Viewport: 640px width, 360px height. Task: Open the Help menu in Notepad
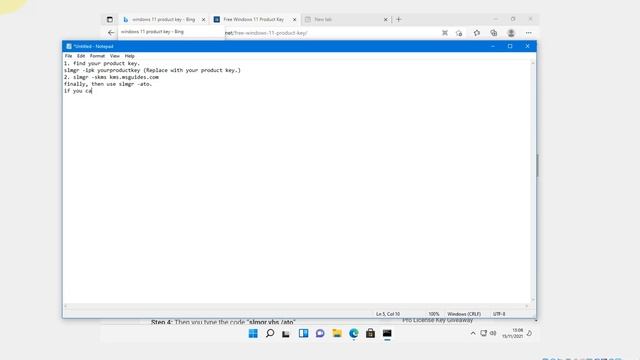129,56
